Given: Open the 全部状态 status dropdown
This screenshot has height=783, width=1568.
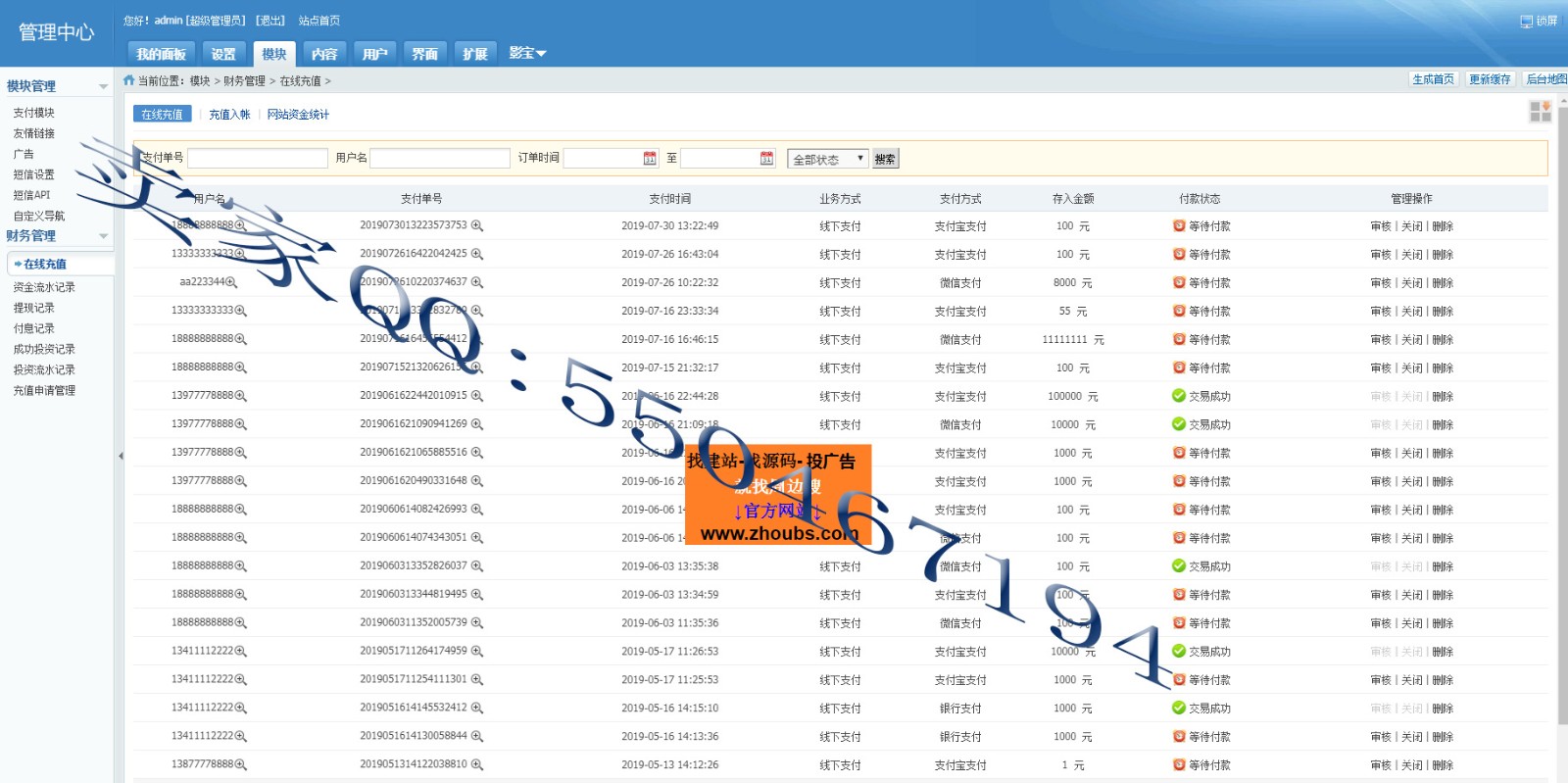Looking at the screenshot, I should pos(828,159).
